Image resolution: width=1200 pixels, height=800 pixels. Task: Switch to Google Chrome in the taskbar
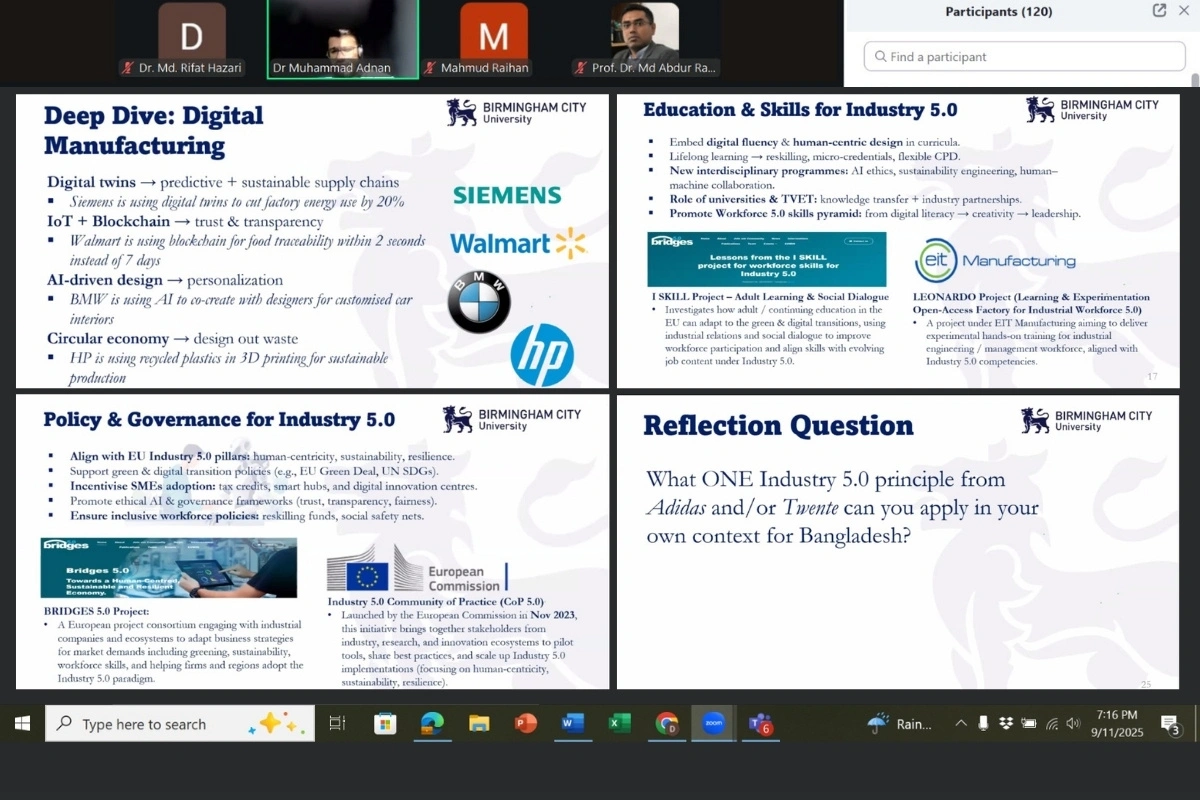click(667, 723)
